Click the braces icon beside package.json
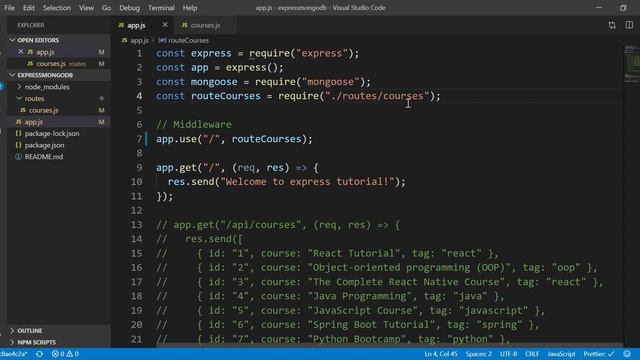Image resolution: width=640 pixels, height=360 pixels. coord(18,145)
